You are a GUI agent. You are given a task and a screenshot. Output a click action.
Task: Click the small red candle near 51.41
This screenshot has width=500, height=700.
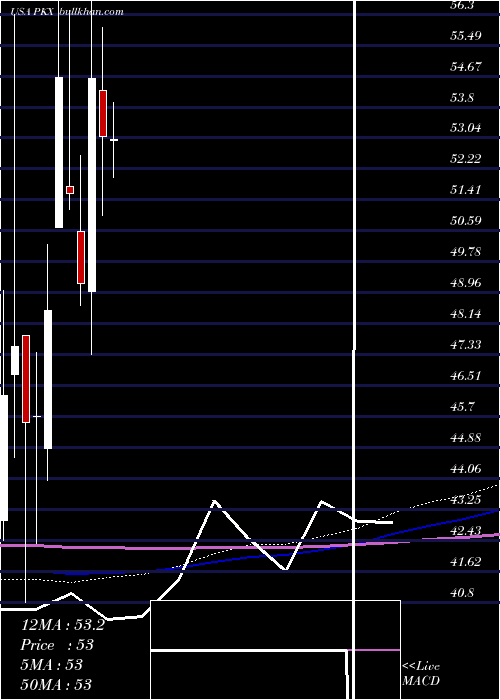point(70,190)
